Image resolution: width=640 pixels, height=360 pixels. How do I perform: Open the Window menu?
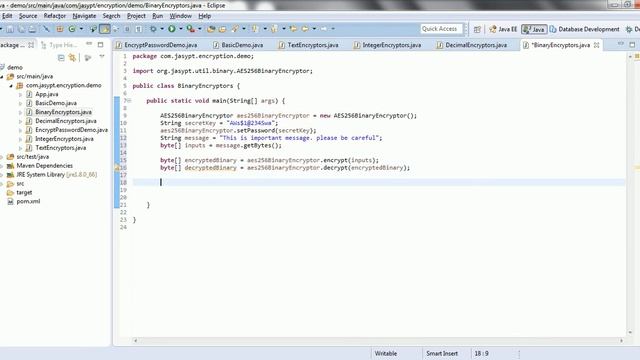tap(180, 16)
